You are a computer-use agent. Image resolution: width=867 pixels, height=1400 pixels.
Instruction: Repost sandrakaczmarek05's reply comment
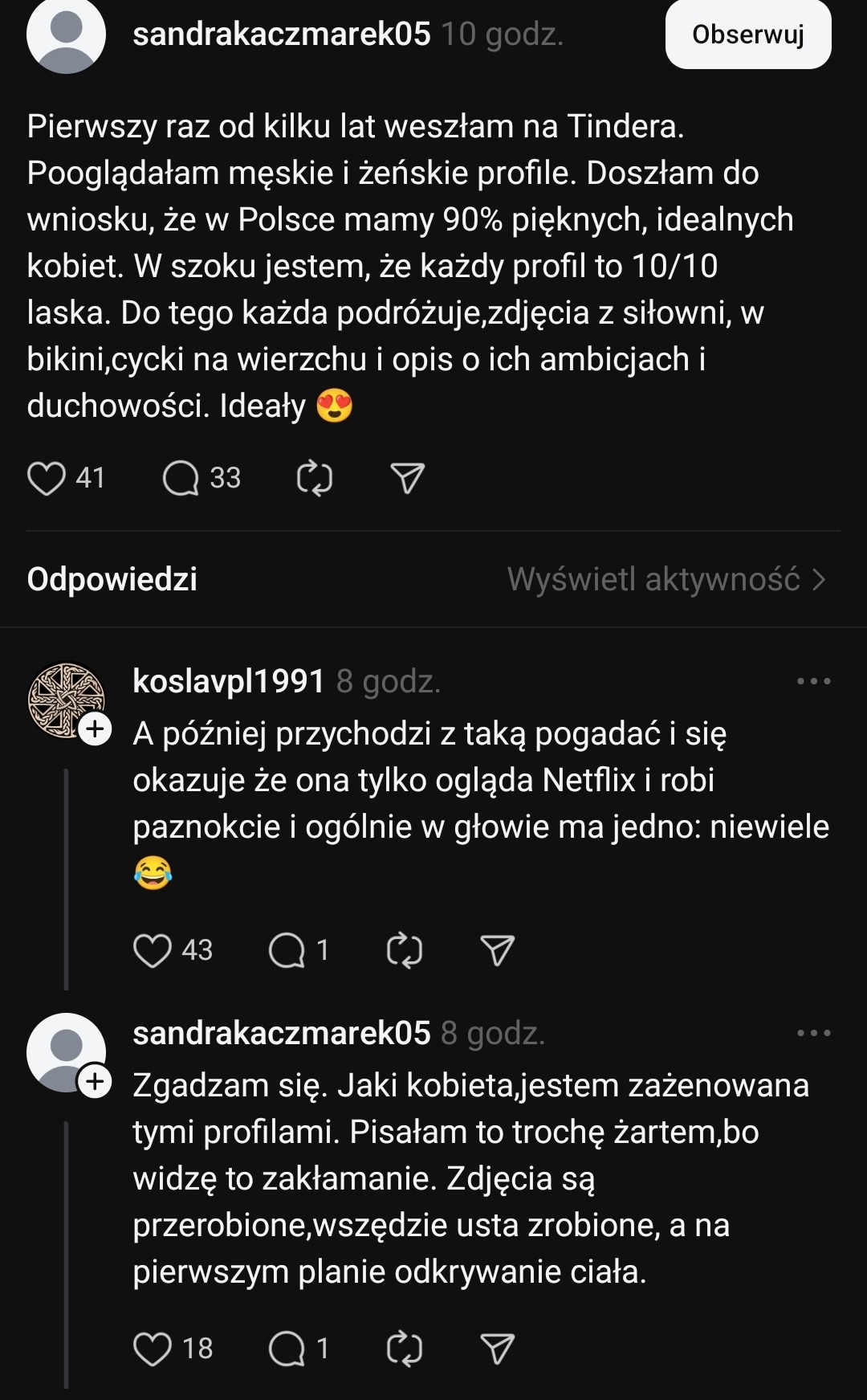tap(405, 1349)
